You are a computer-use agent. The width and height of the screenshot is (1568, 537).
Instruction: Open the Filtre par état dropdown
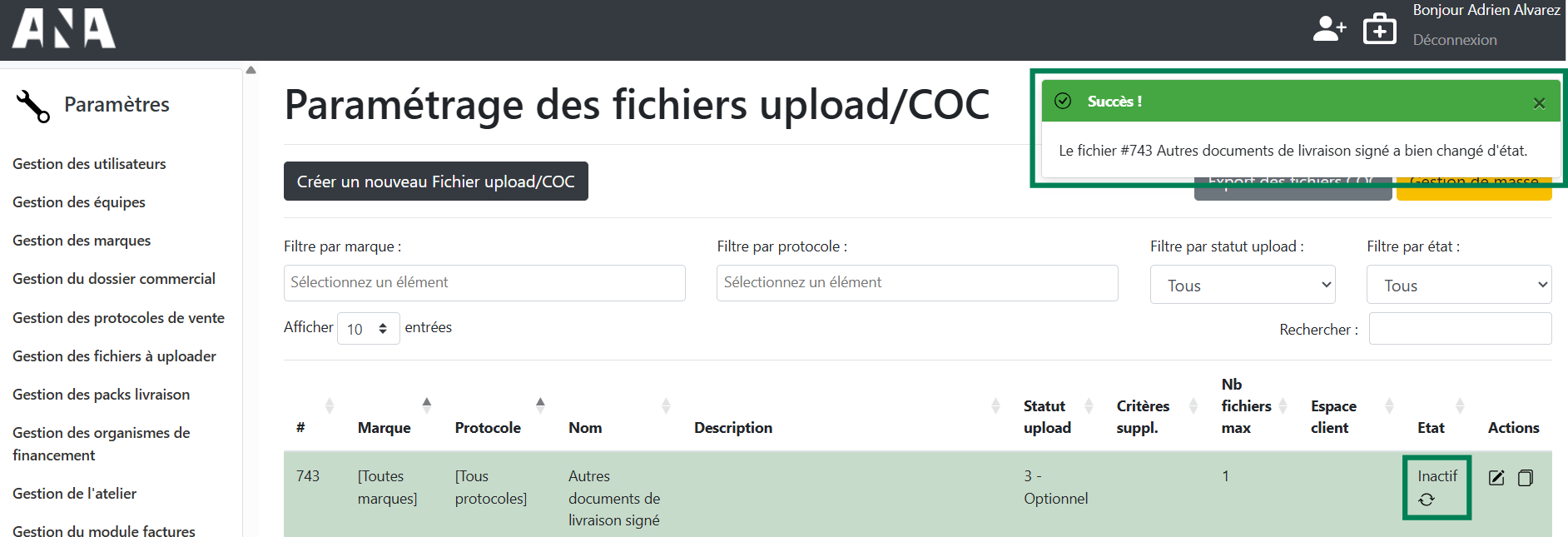pyautogui.click(x=1458, y=285)
